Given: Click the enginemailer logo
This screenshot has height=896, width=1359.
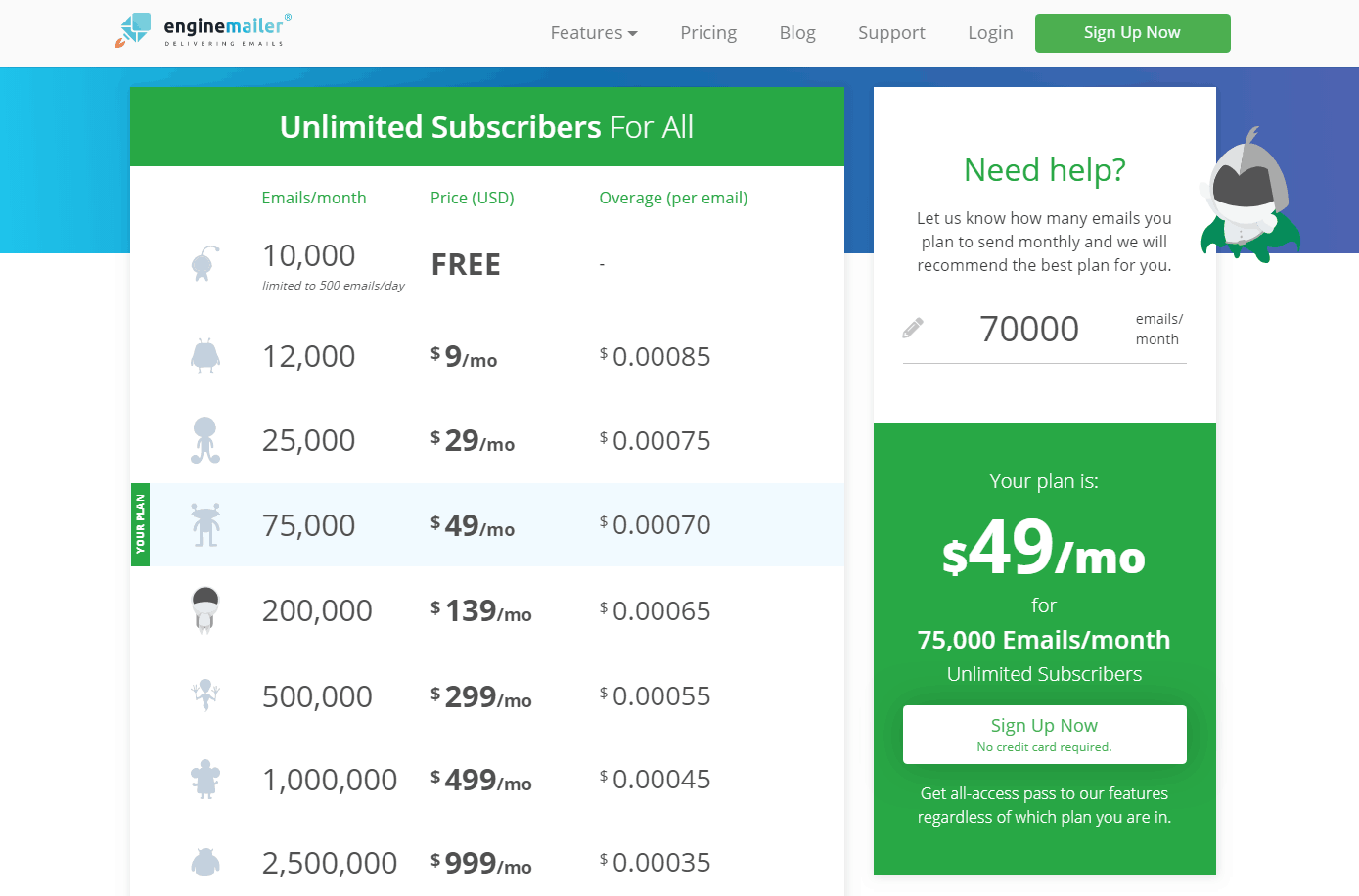Looking at the screenshot, I should 203,30.
